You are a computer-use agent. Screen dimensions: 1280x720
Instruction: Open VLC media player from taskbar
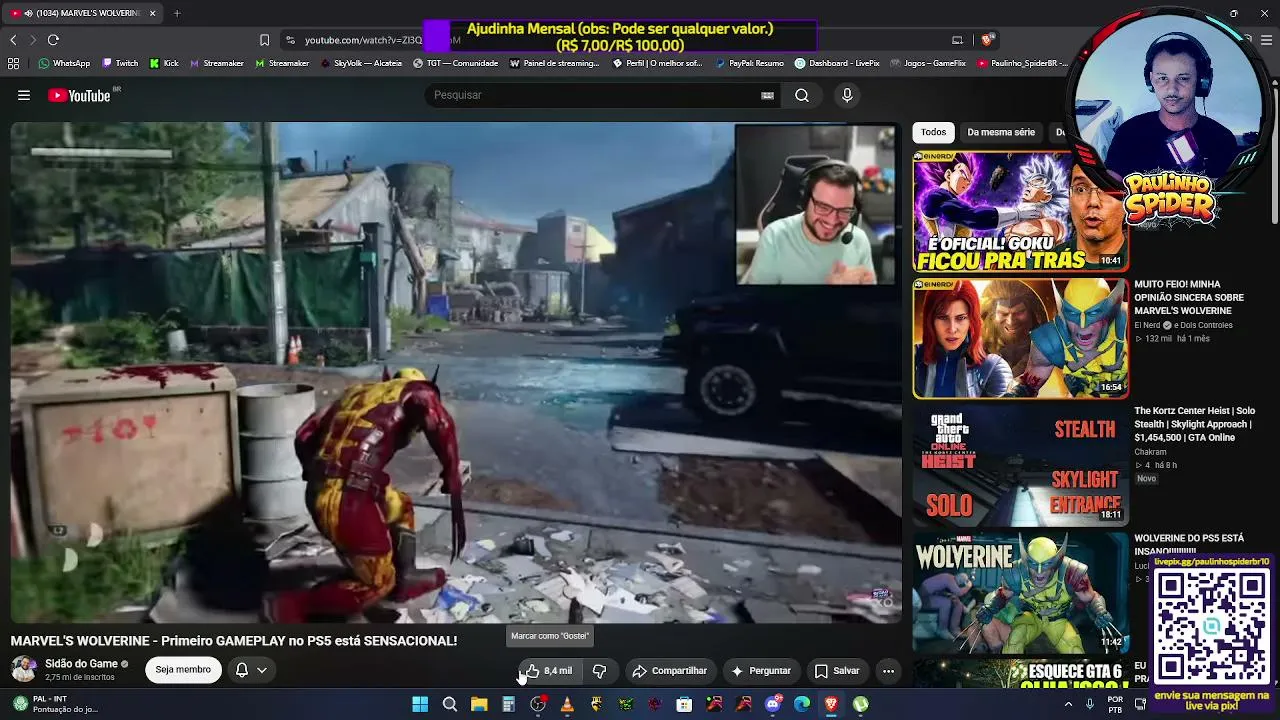tap(567, 704)
